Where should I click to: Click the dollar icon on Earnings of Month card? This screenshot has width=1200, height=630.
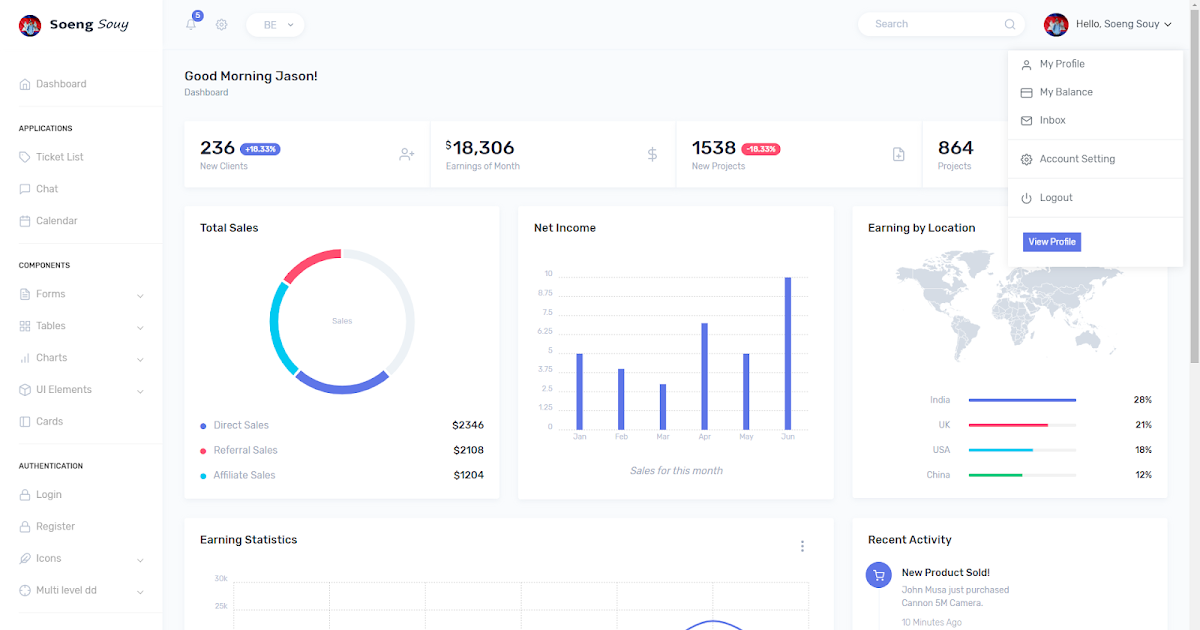[x=652, y=154]
